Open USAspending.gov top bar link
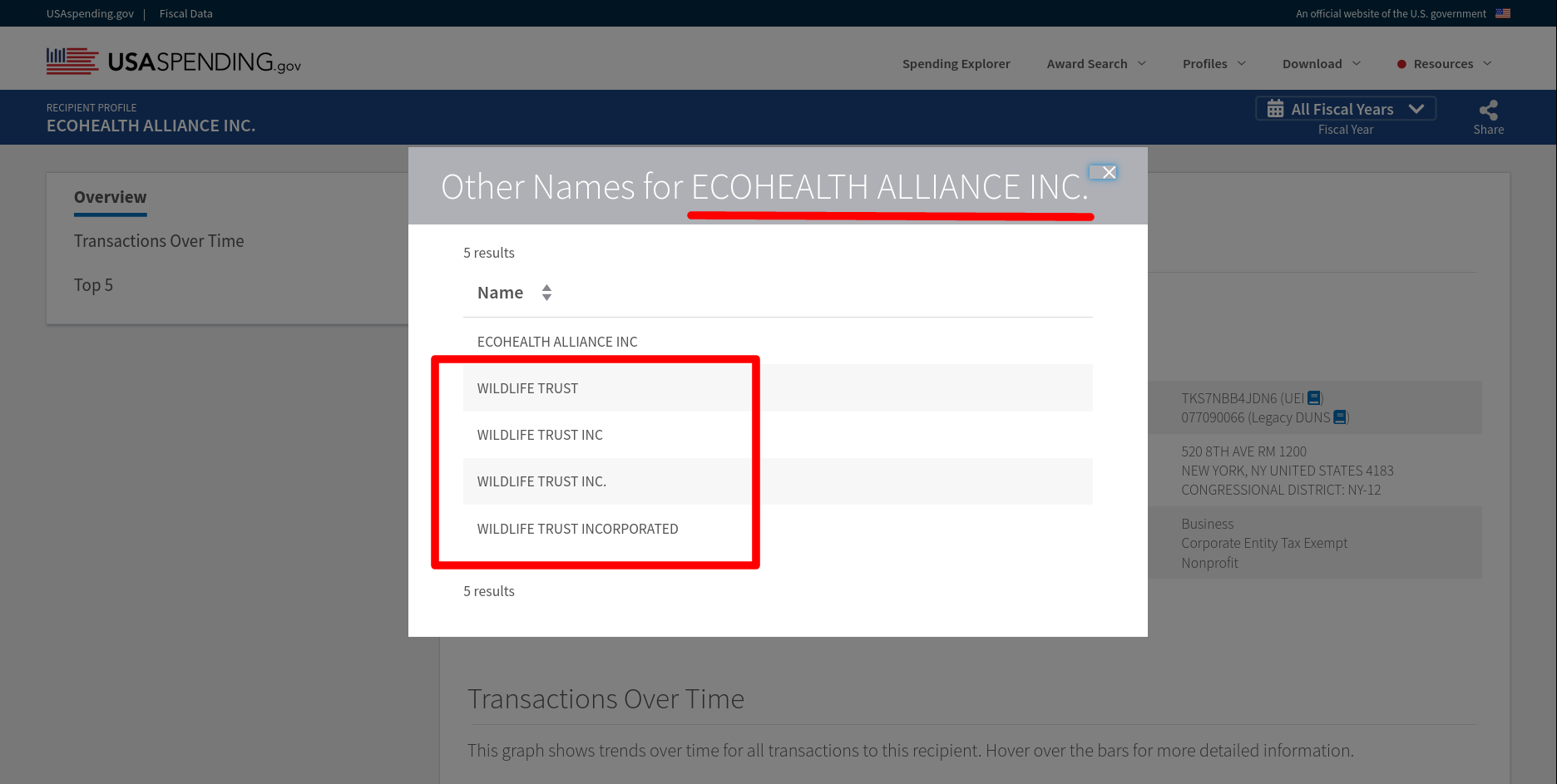1557x784 pixels. coord(90,13)
